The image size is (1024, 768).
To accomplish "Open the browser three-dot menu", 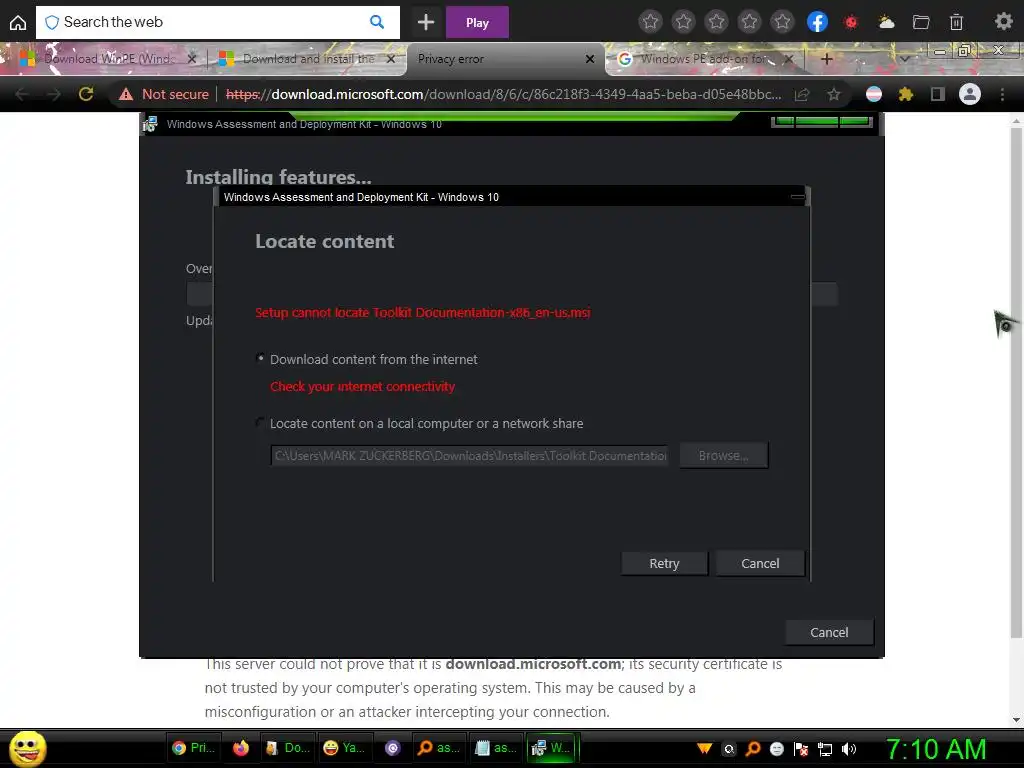I will tap(1002, 95).
